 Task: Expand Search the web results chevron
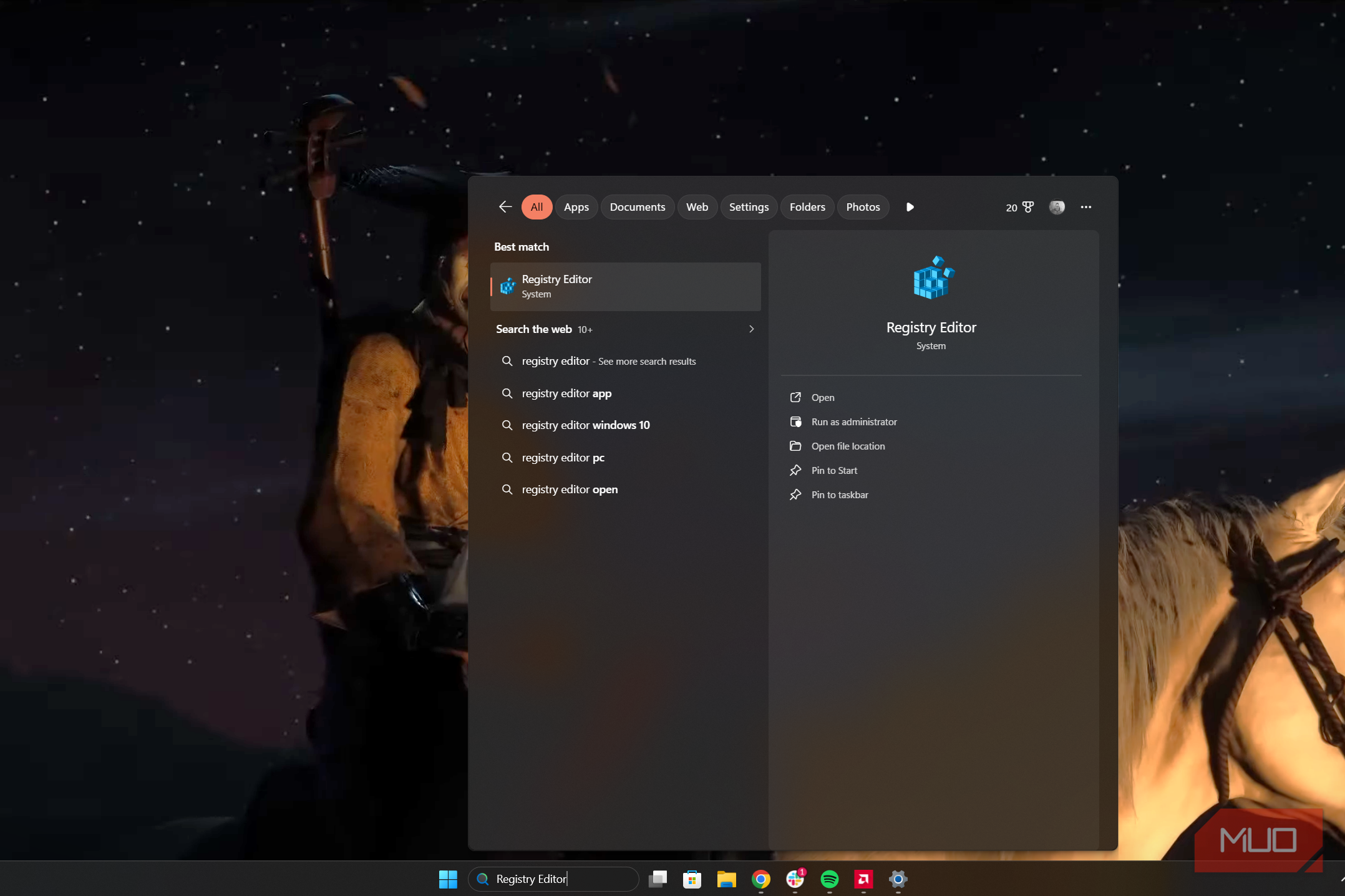coord(752,329)
